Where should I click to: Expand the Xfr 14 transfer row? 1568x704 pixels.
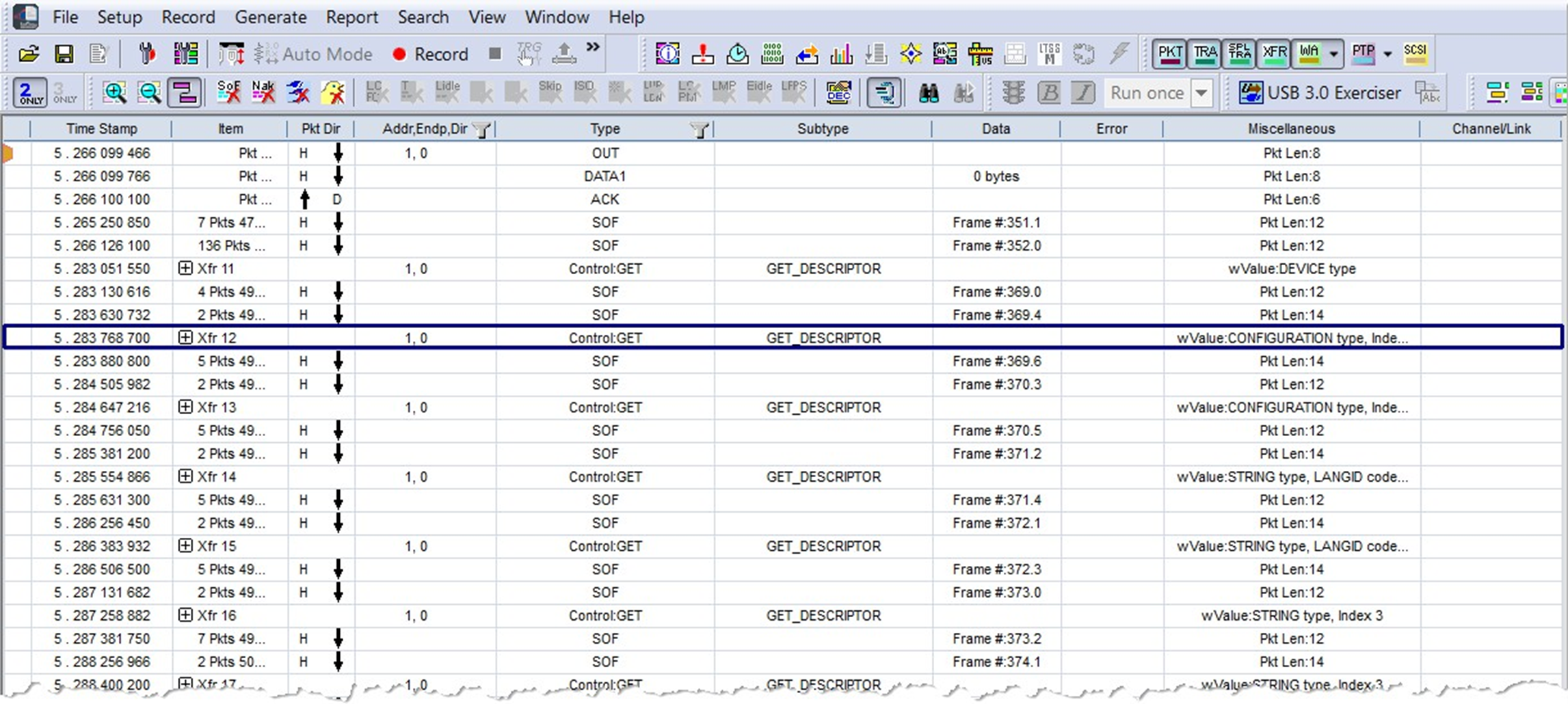185,476
